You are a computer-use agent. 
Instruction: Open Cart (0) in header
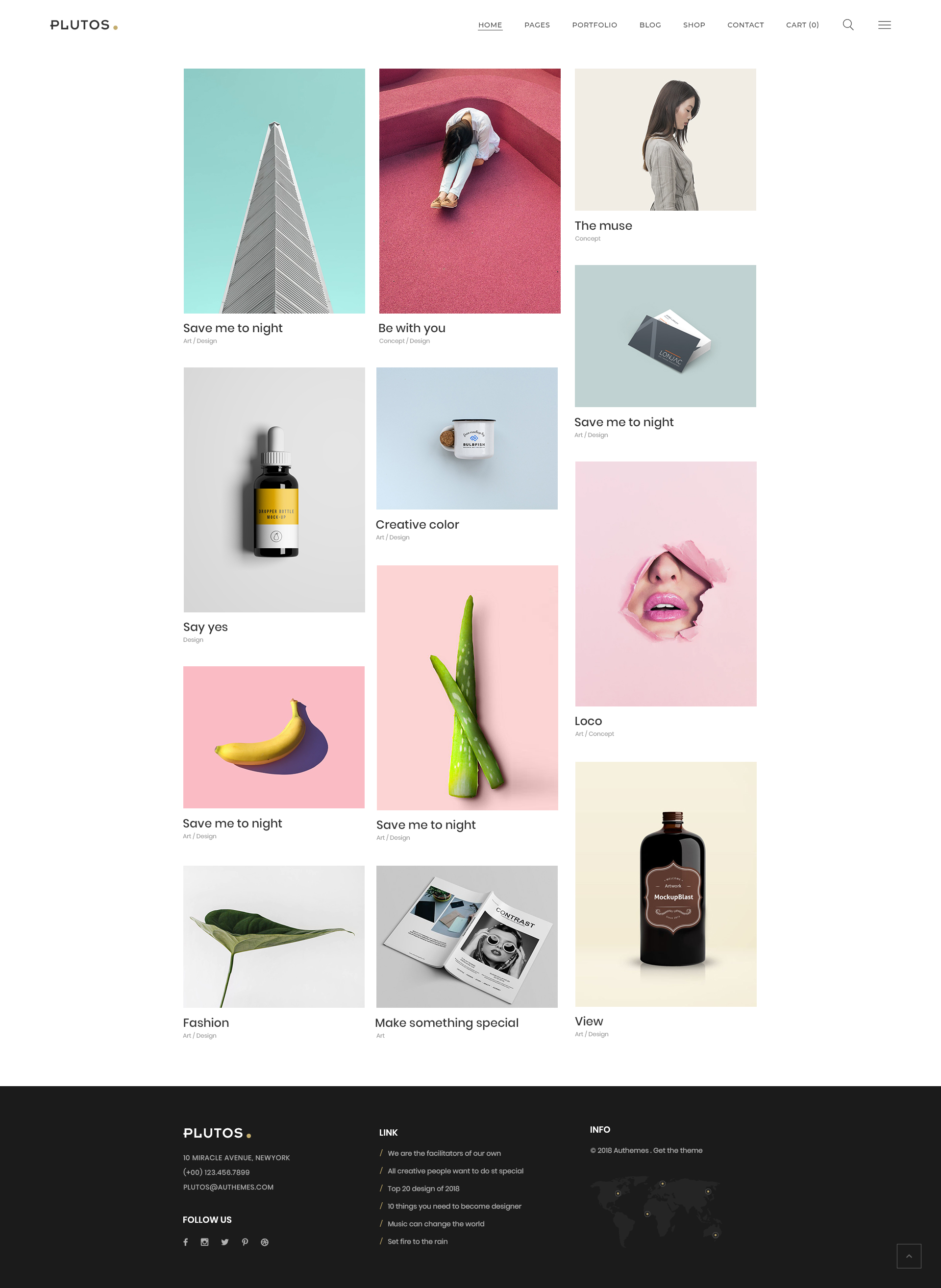tap(802, 25)
